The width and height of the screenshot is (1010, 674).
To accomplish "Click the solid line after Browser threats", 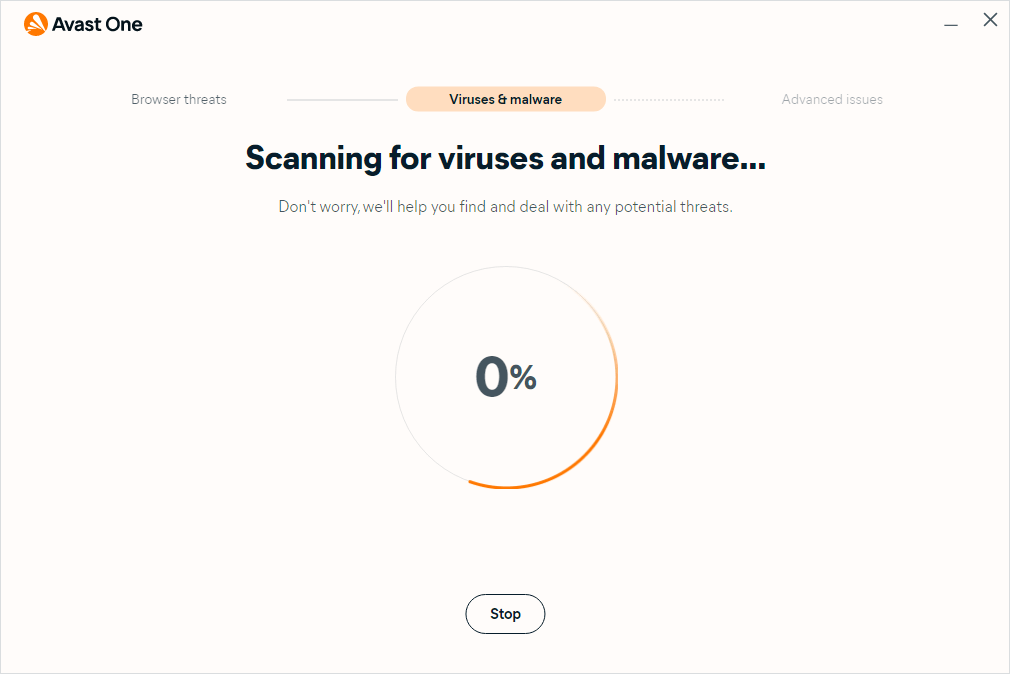I will point(342,100).
